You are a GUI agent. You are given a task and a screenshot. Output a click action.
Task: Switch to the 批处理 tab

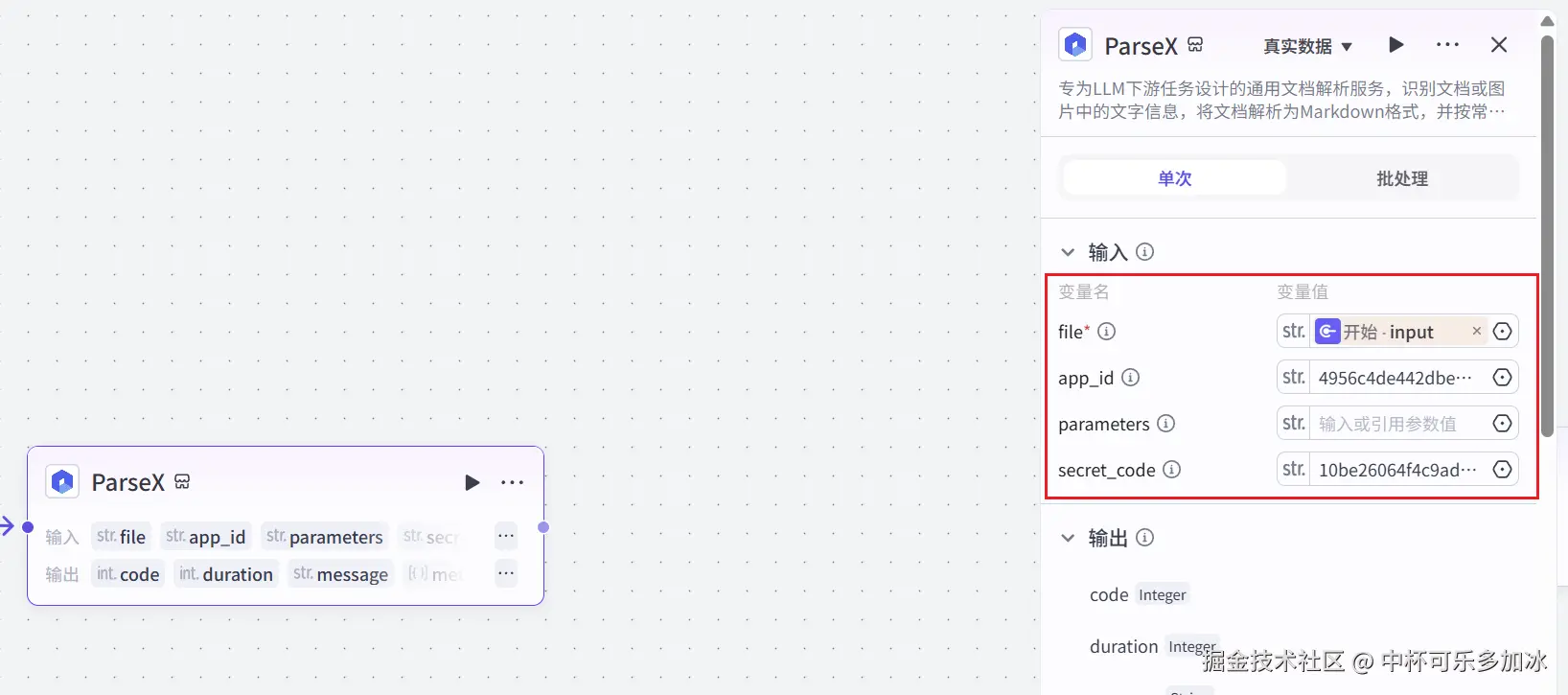pyautogui.click(x=1401, y=178)
